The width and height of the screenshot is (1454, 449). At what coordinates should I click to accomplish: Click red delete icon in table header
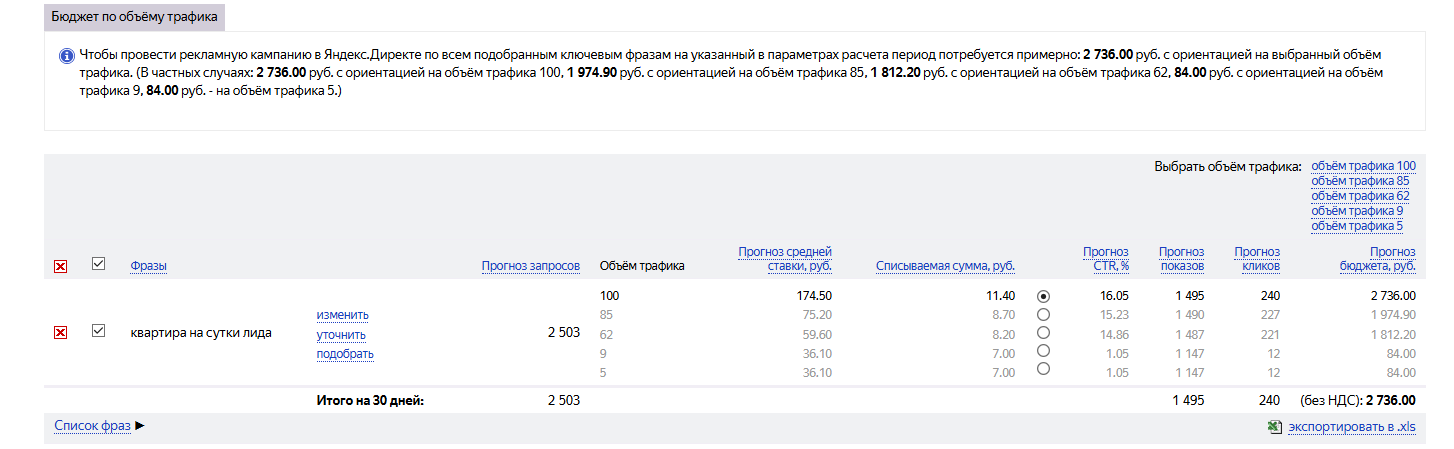[60, 266]
